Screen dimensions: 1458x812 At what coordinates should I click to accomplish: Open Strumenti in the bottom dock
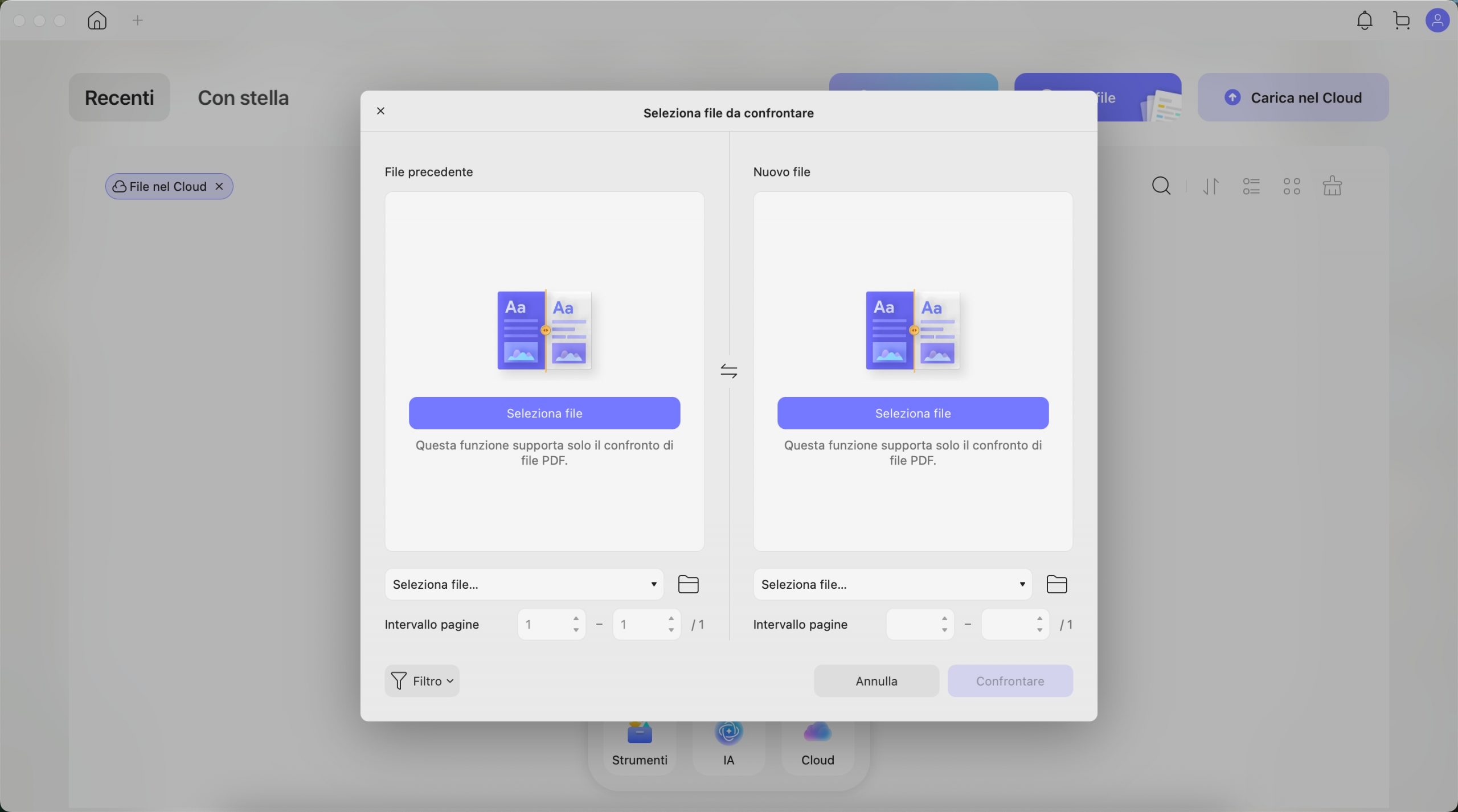point(640,746)
